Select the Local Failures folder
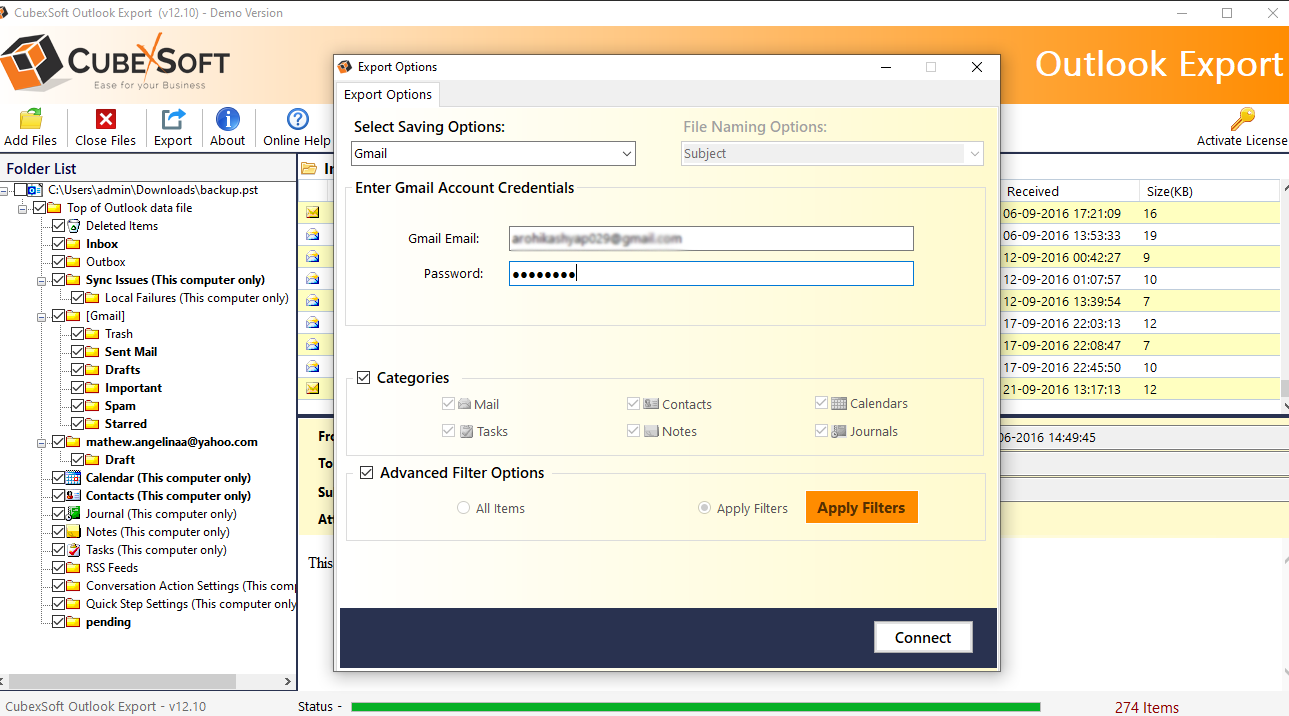1289x716 pixels. tap(196, 298)
